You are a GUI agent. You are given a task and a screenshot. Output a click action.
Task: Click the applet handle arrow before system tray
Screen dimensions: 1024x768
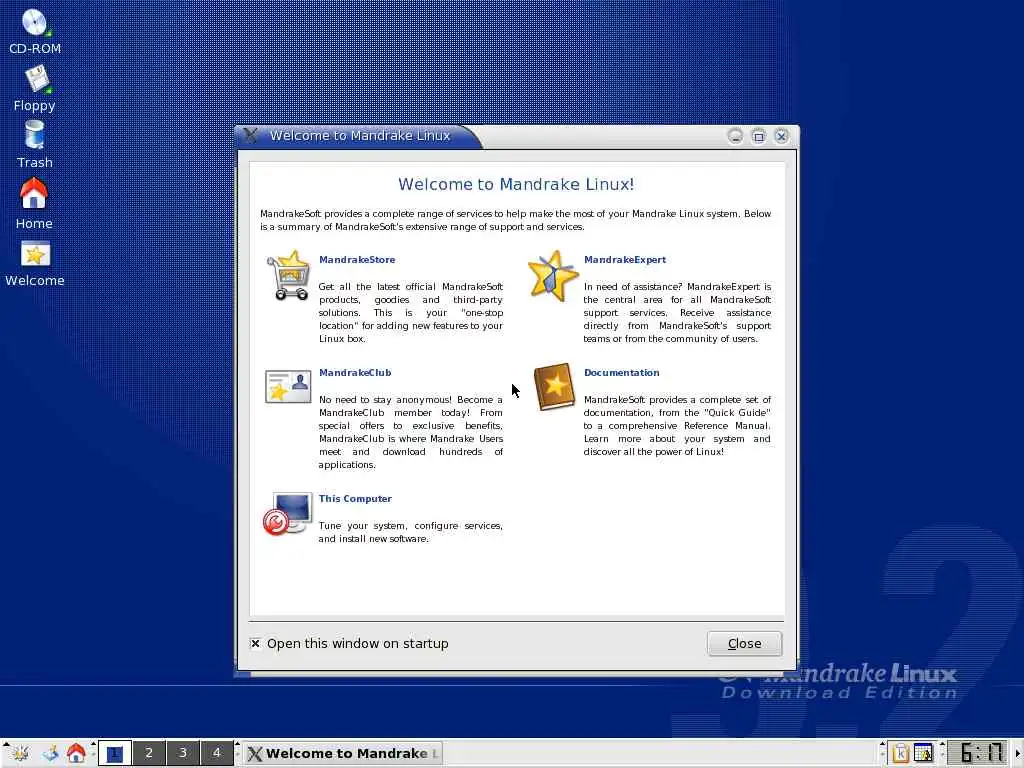pos(883,744)
